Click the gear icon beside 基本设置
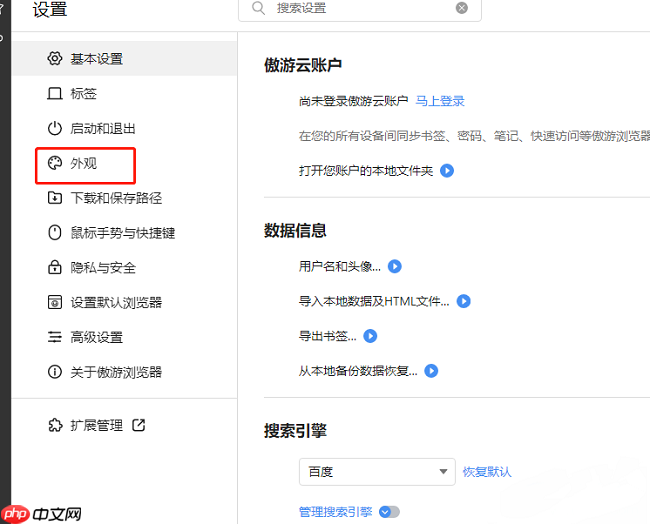Viewport: 650px width, 524px height. pyautogui.click(x=55, y=58)
